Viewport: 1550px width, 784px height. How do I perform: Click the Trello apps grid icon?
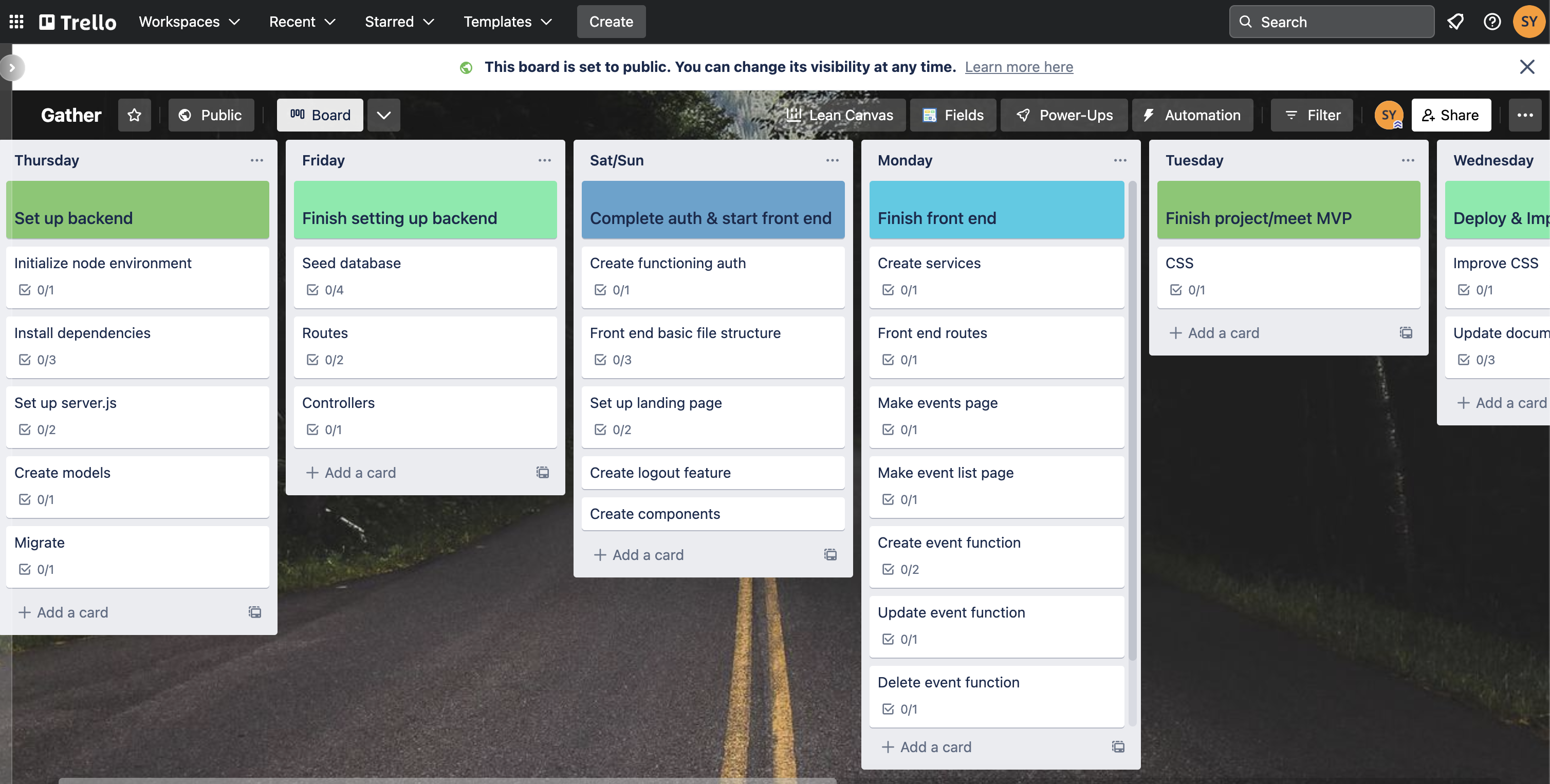point(16,21)
